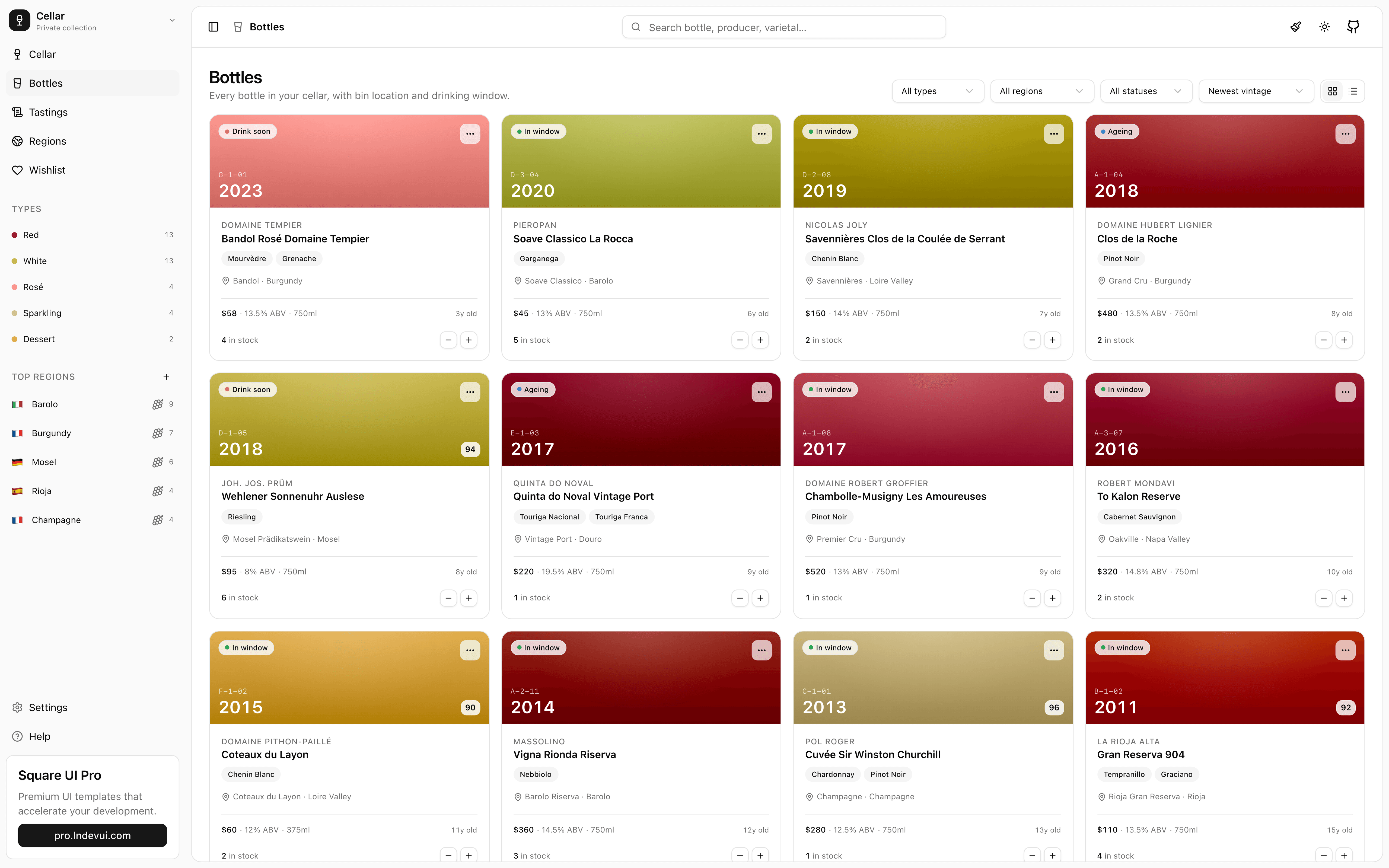Viewport: 1389px width, 868px height.
Task: Click the pro.lndevui.com button
Action: click(x=93, y=836)
